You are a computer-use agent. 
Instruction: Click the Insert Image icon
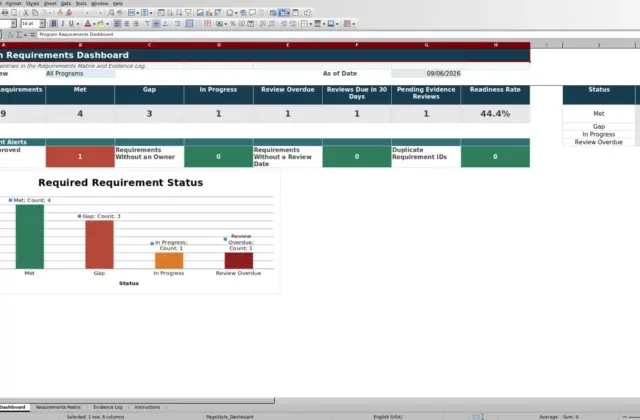[200, 13]
